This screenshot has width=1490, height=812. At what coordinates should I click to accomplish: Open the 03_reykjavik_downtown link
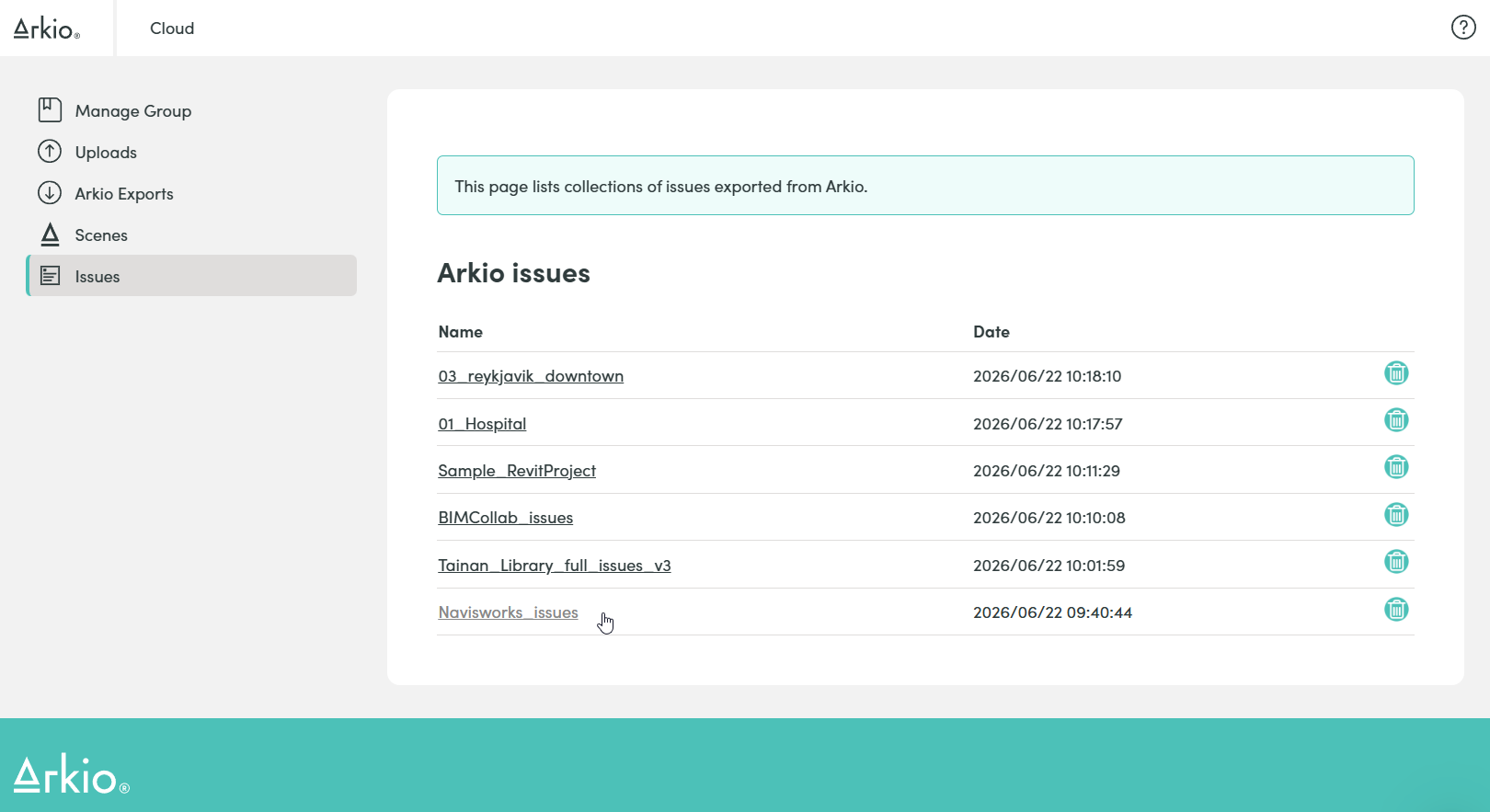pos(531,376)
